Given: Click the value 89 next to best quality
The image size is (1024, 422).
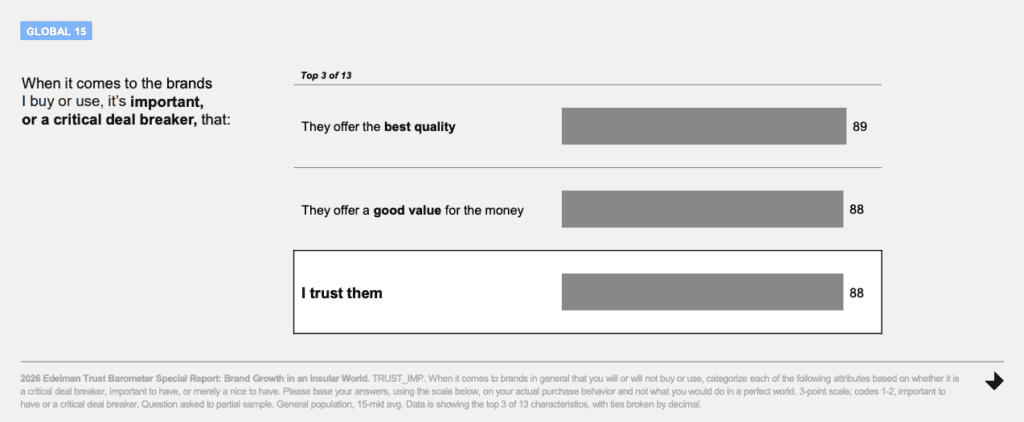Looking at the screenshot, I should click(860, 127).
